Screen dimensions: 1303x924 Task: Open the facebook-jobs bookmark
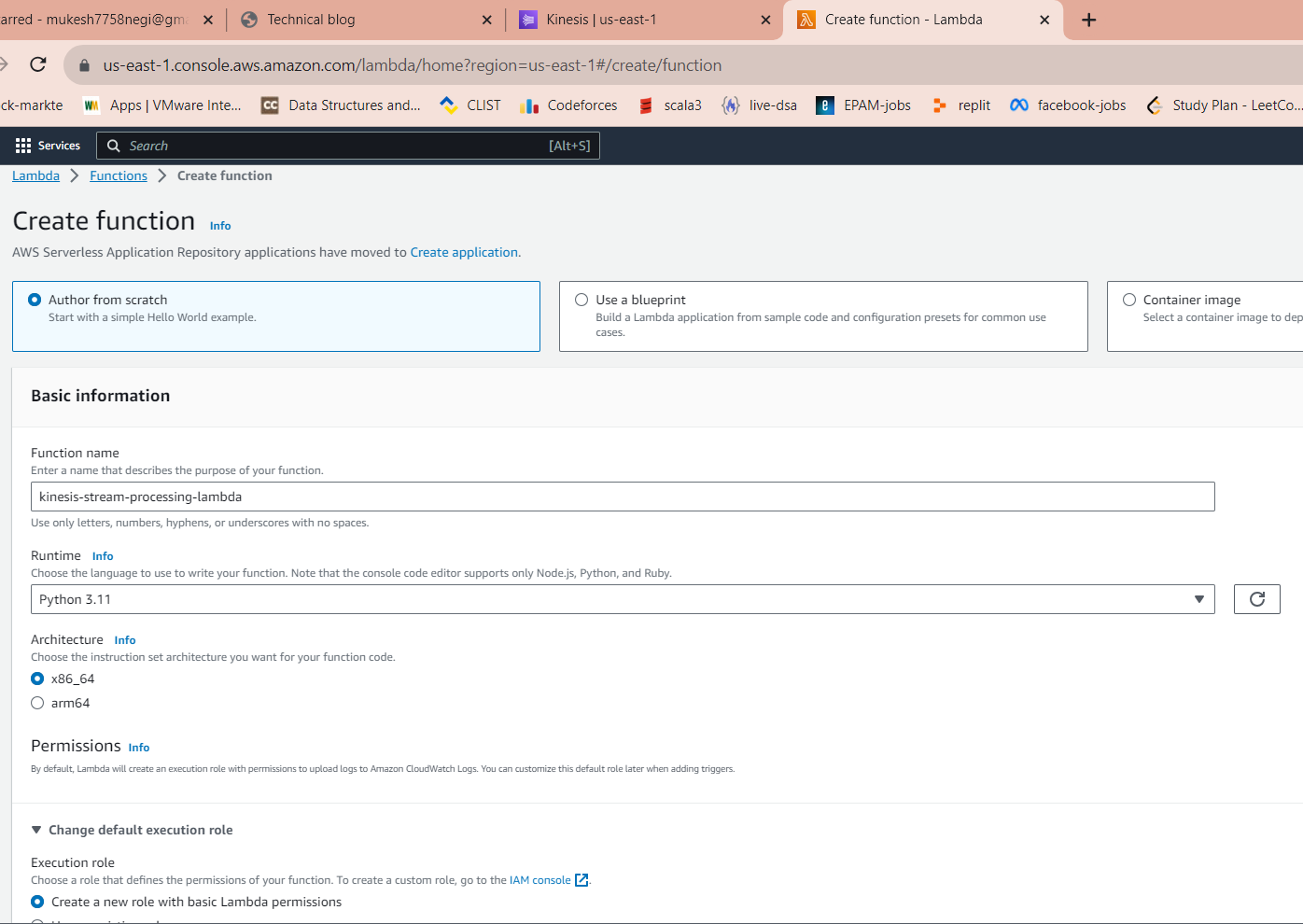[1068, 105]
